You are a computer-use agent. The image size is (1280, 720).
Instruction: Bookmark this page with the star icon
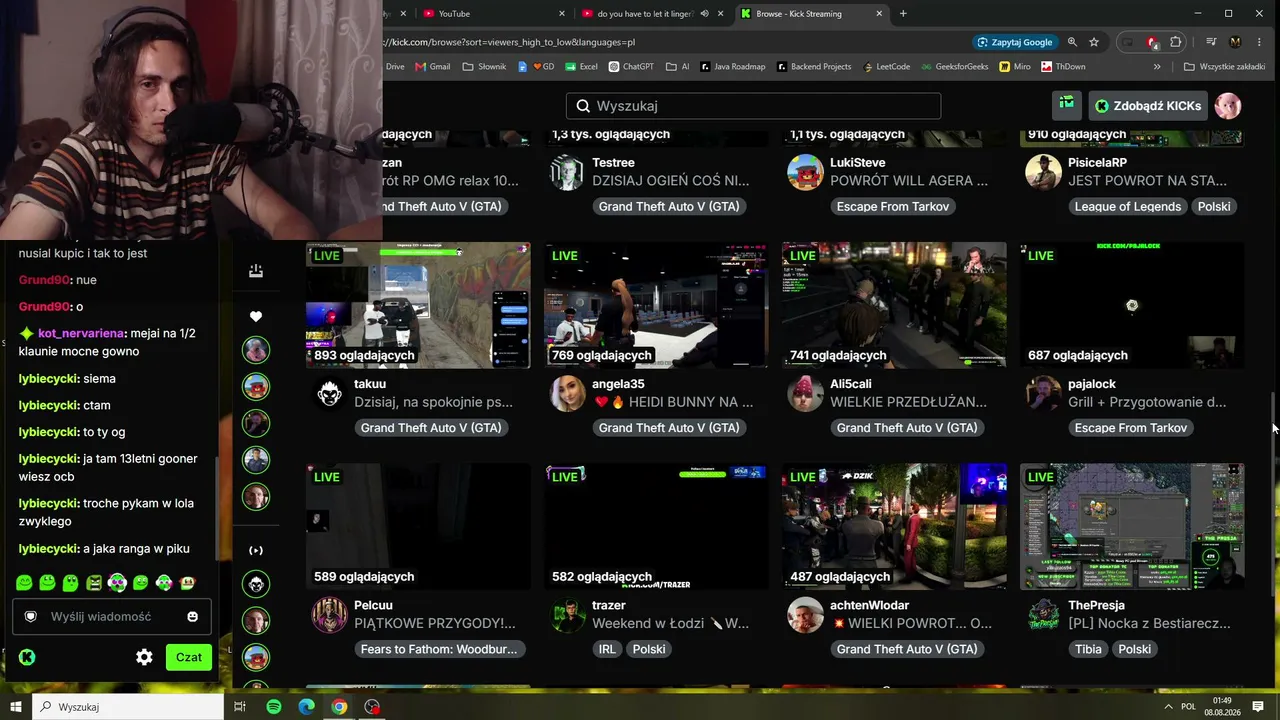click(x=1094, y=42)
